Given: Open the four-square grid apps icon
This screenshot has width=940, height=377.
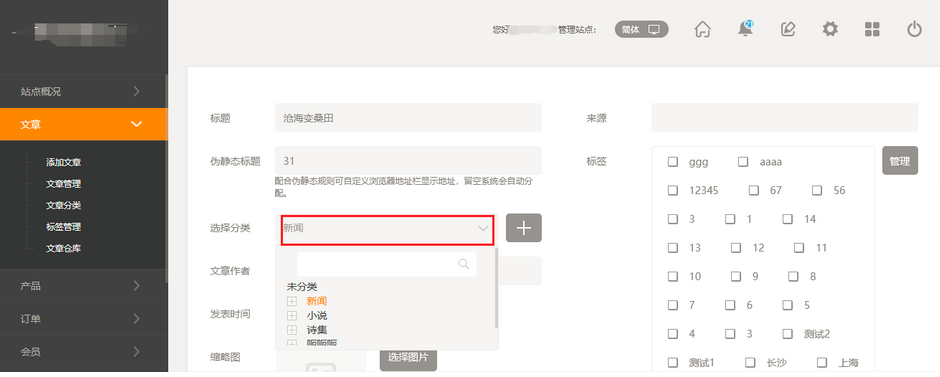Looking at the screenshot, I should [872, 29].
